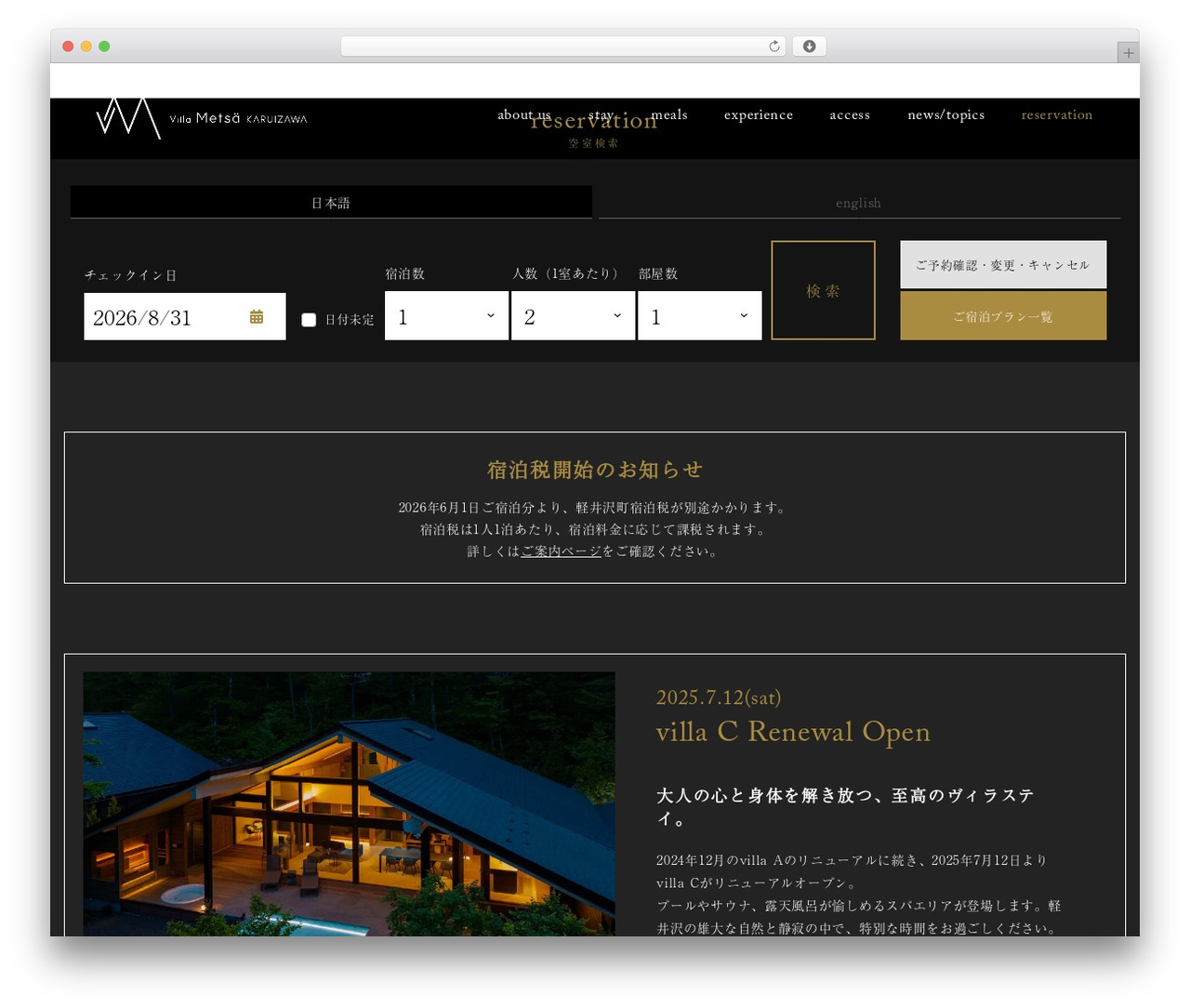This screenshot has width=1190, height=1008.
Task: Expand the 人数（1室あたり） dropdown
Action: (x=573, y=316)
